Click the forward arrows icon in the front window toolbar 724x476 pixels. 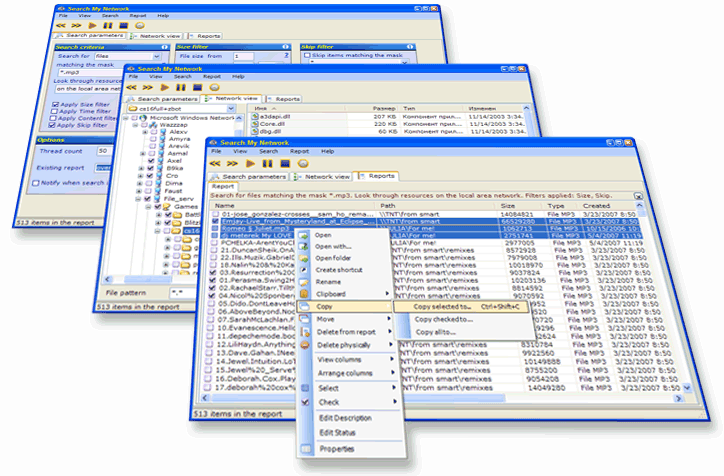(233, 162)
